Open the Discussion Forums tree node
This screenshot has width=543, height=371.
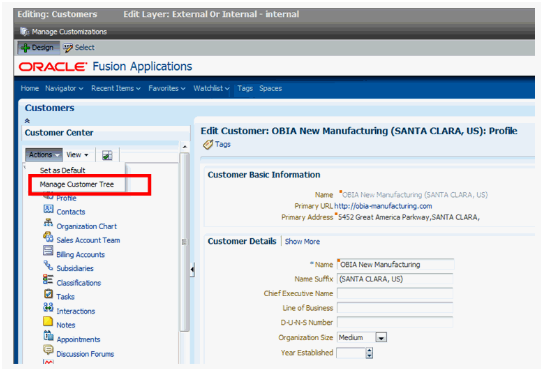pyautogui.click(x=85, y=354)
